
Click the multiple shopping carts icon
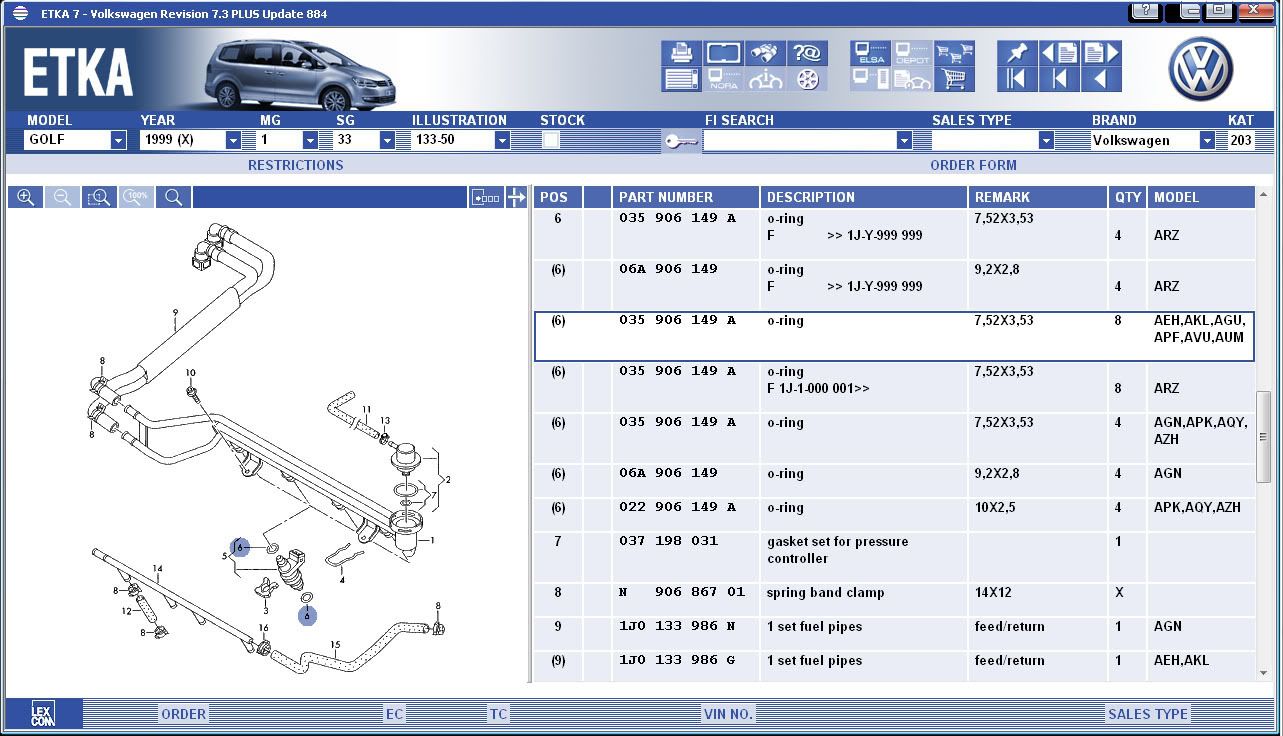[x=954, y=53]
